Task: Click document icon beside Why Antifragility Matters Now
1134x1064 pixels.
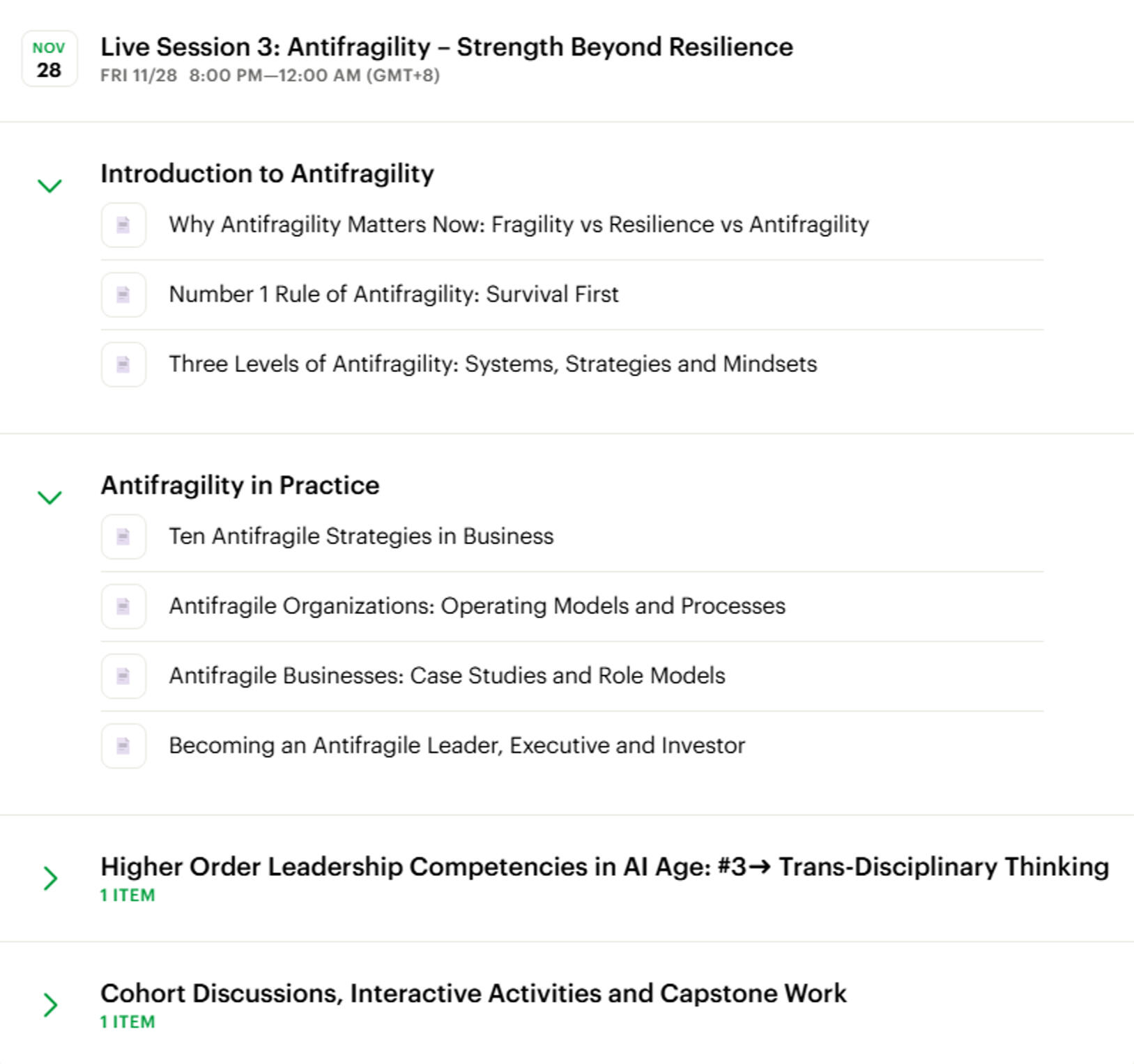Action: coord(123,225)
